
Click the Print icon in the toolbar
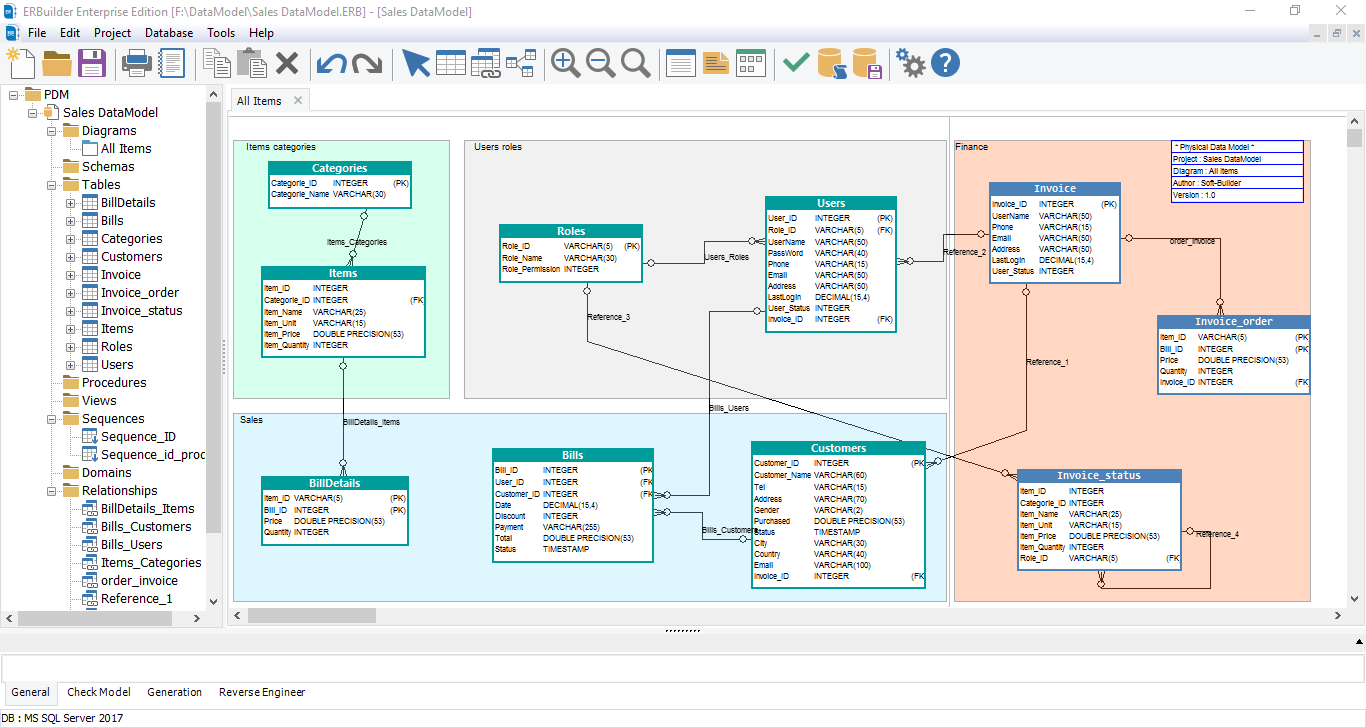click(x=137, y=62)
